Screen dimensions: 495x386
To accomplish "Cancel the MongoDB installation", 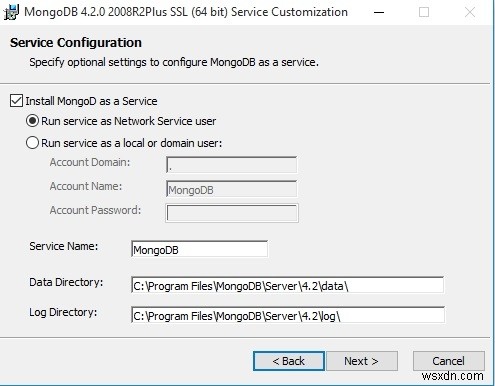I will pos(449,361).
